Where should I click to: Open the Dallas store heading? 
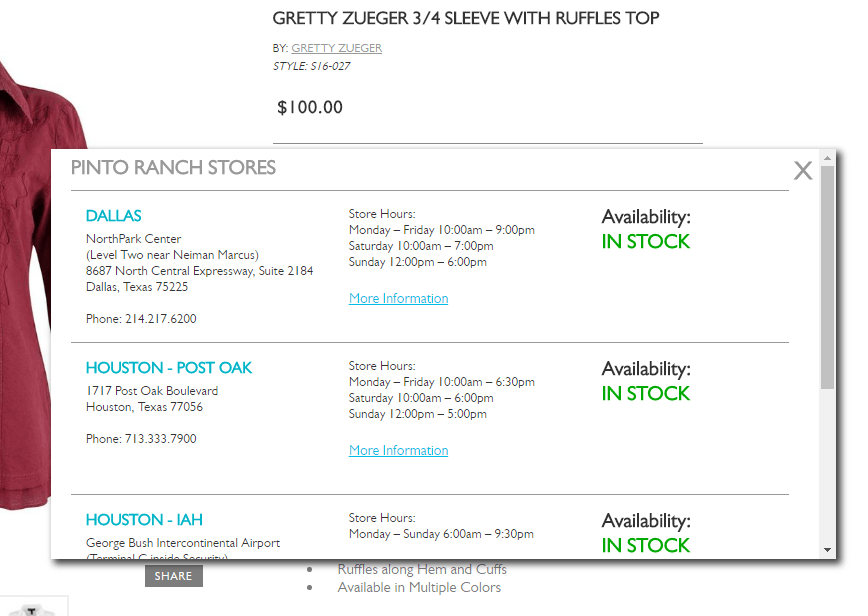[x=113, y=216]
